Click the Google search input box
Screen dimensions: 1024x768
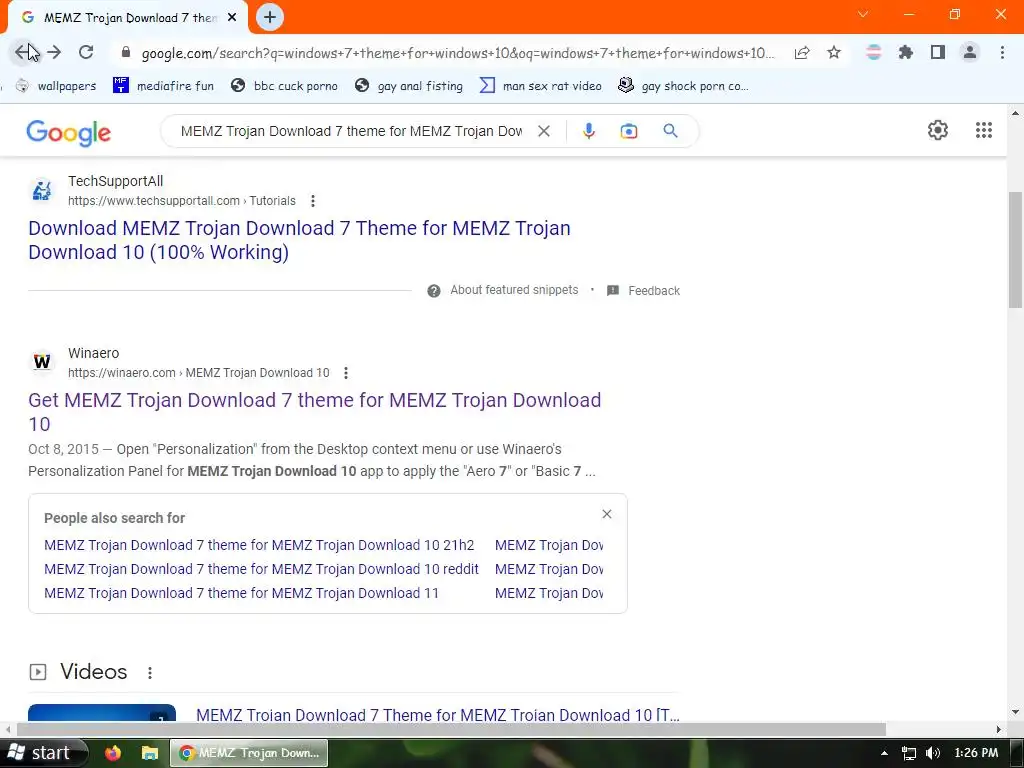pyautogui.click(x=351, y=131)
